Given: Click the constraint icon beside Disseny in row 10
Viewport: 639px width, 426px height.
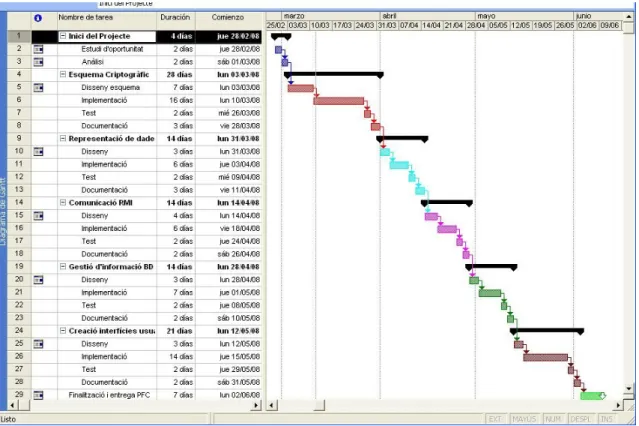Looking at the screenshot, I should (38, 152).
